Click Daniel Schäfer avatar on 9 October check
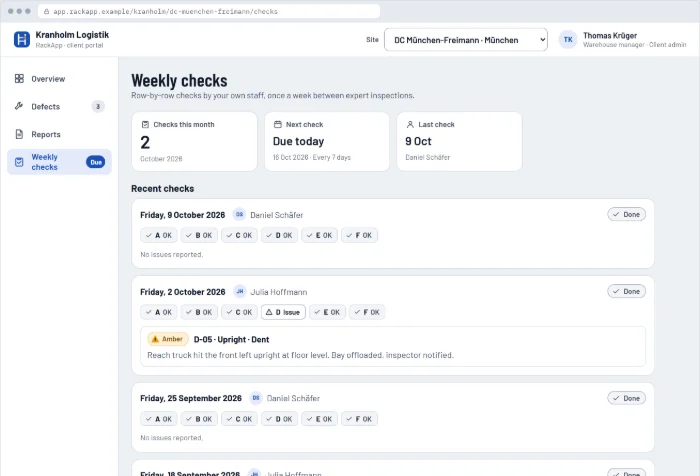Viewport: 700px width, 476px height. coord(239,214)
